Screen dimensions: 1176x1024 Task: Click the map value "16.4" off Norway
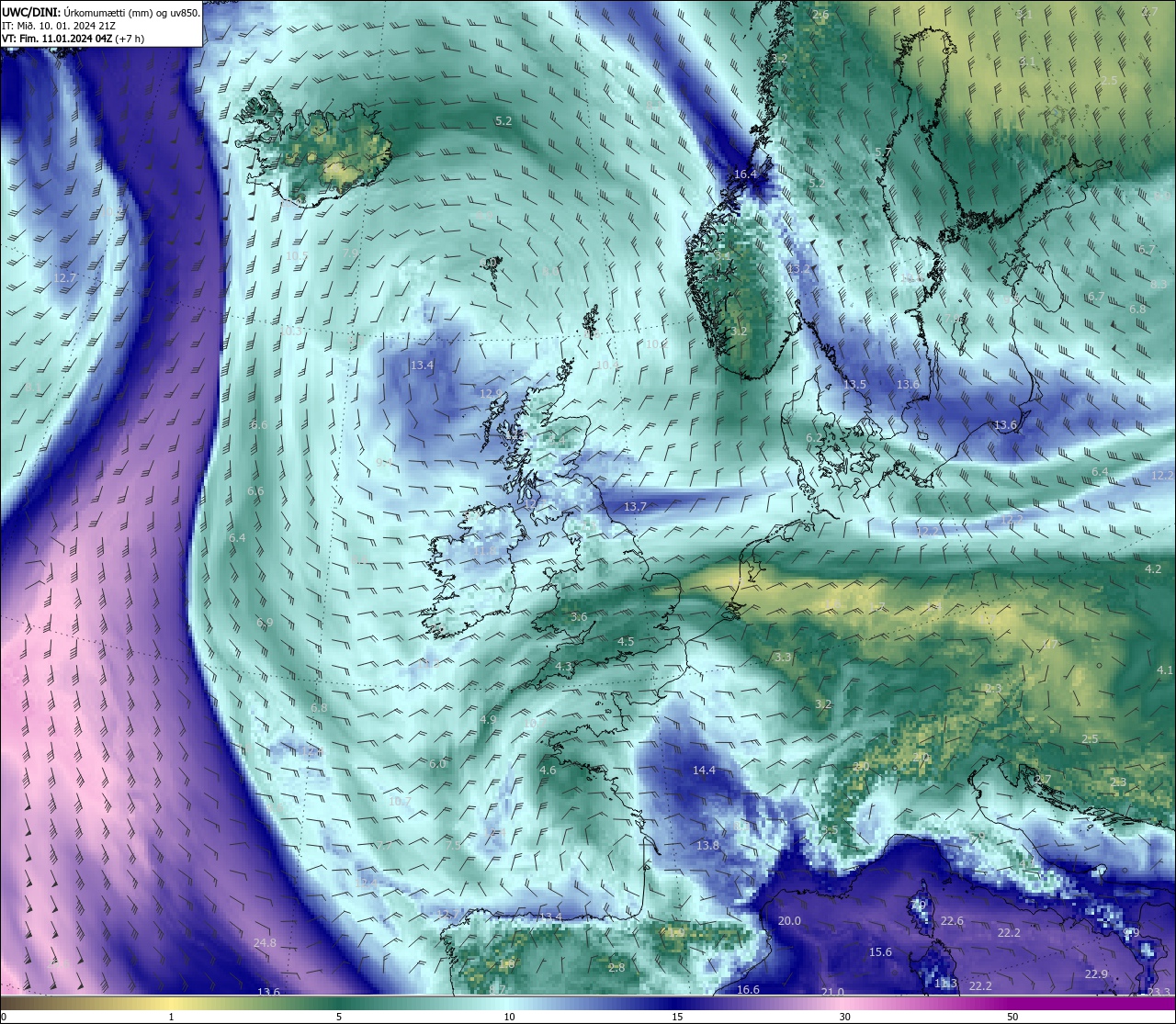[745, 174]
